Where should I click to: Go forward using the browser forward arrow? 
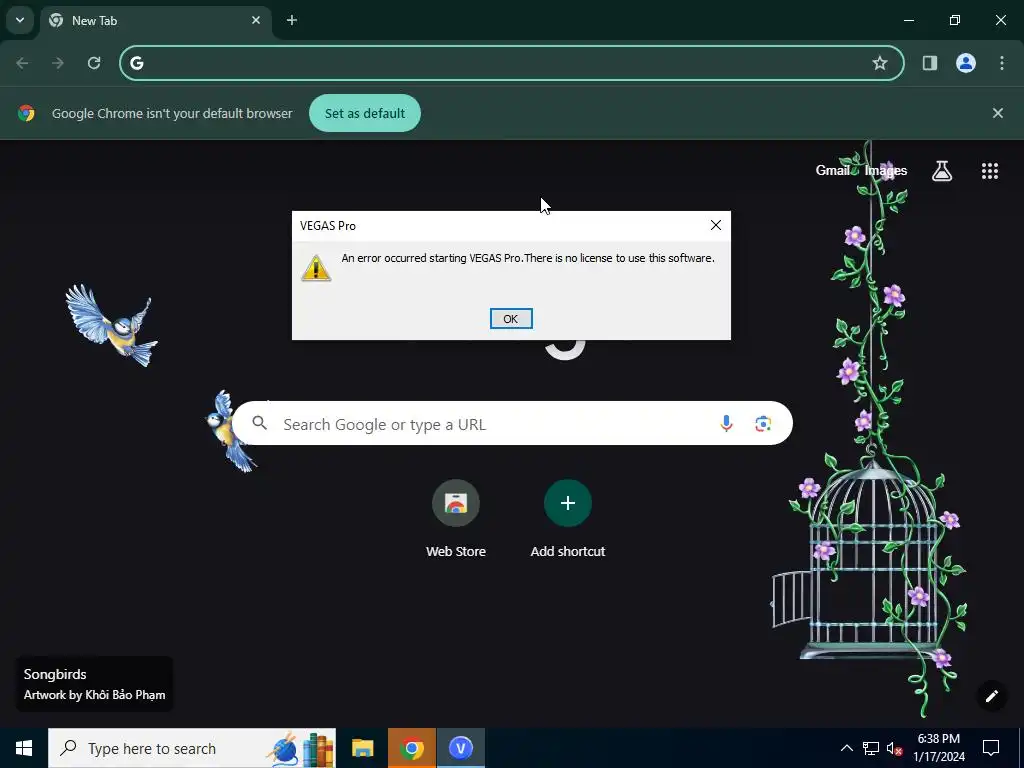click(x=58, y=63)
